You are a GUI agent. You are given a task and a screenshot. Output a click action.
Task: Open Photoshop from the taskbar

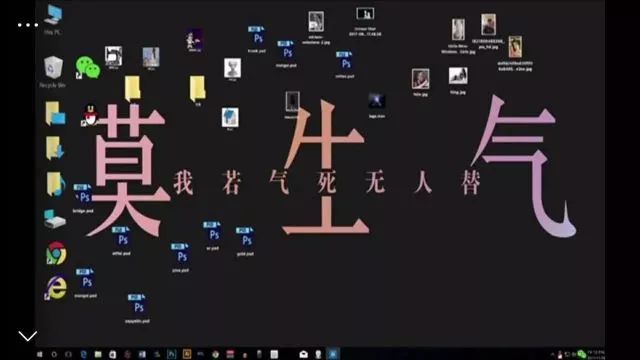[172, 354]
